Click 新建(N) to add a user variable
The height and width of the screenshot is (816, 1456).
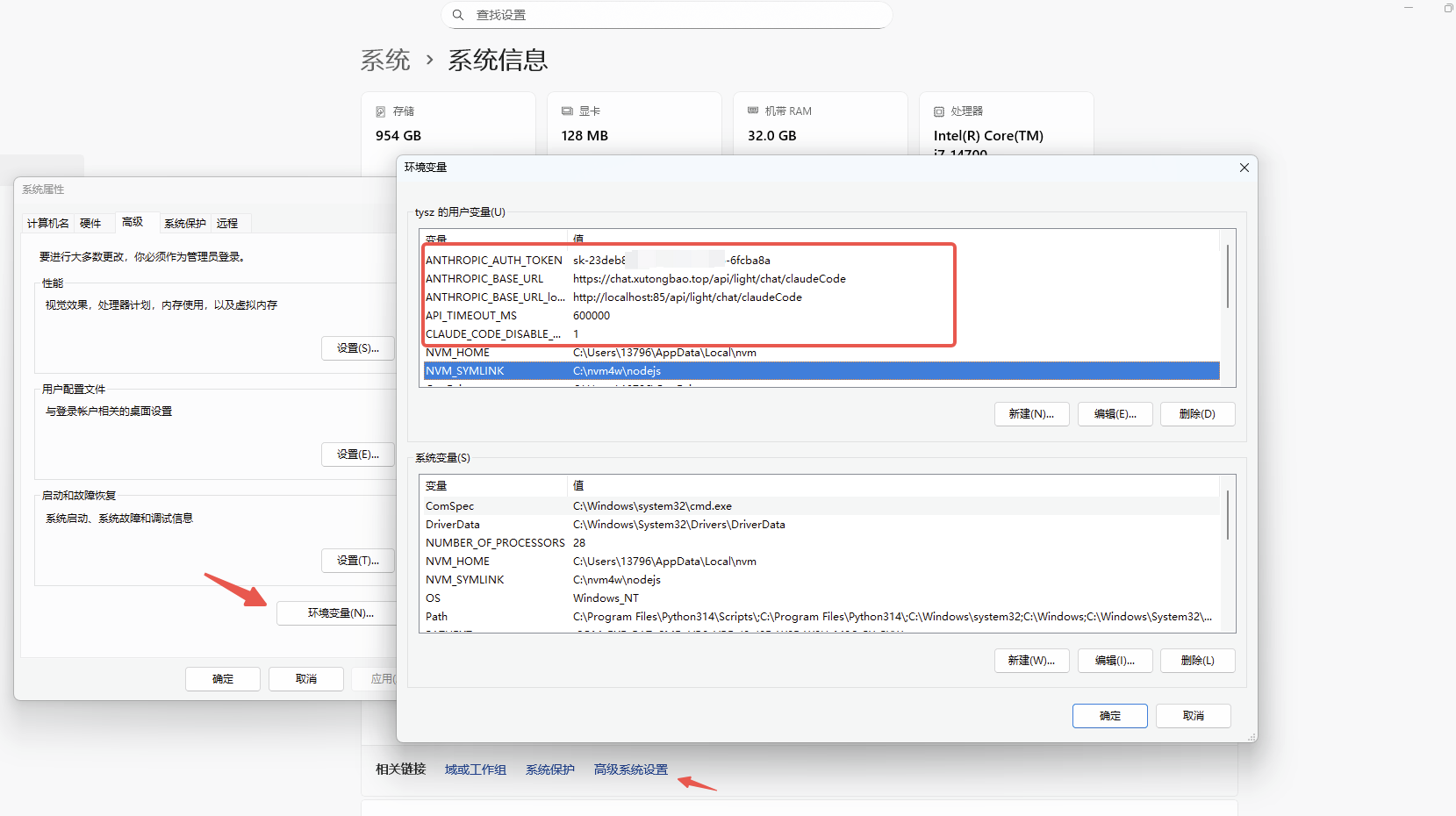(x=1031, y=413)
